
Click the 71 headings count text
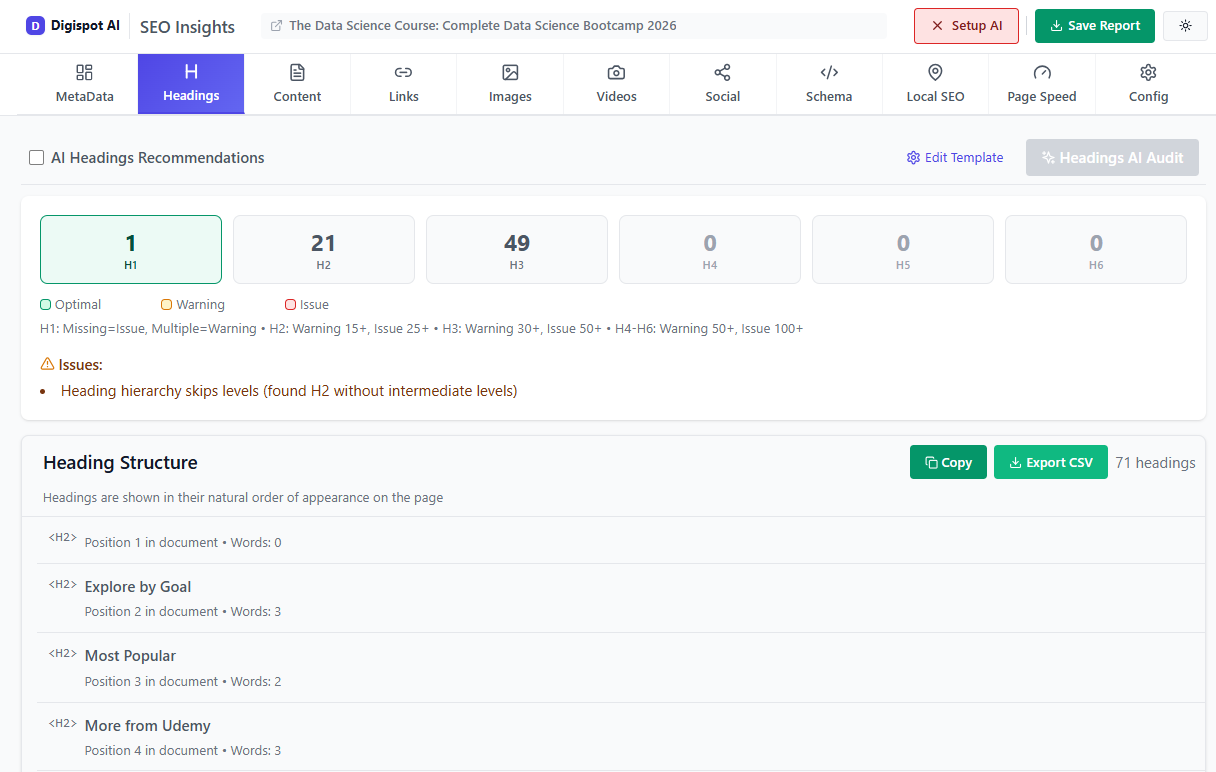click(1155, 462)
